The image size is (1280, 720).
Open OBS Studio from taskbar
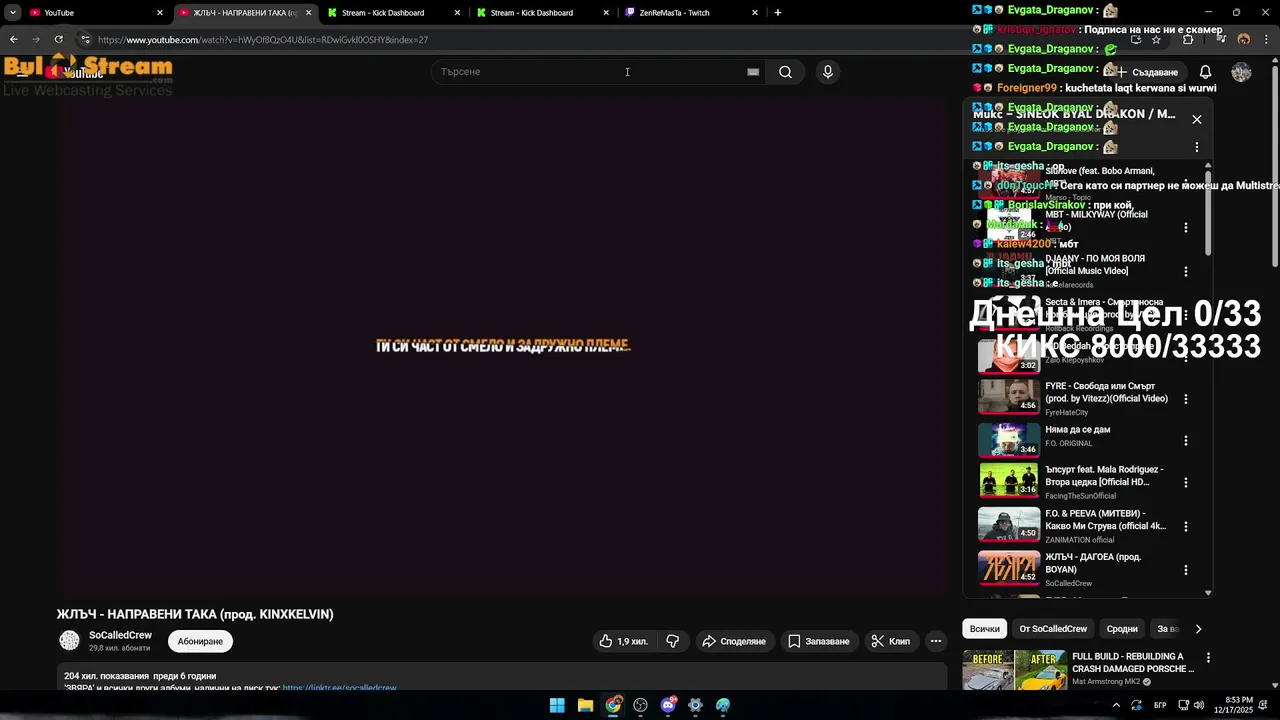pyautogui.click(x=640, y=705)
